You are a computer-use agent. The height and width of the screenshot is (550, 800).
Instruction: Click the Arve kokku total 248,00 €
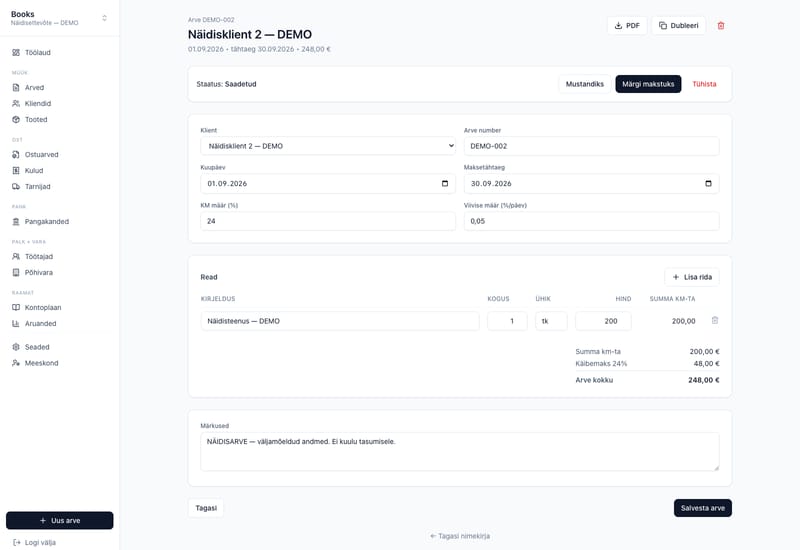coord(704,380)
